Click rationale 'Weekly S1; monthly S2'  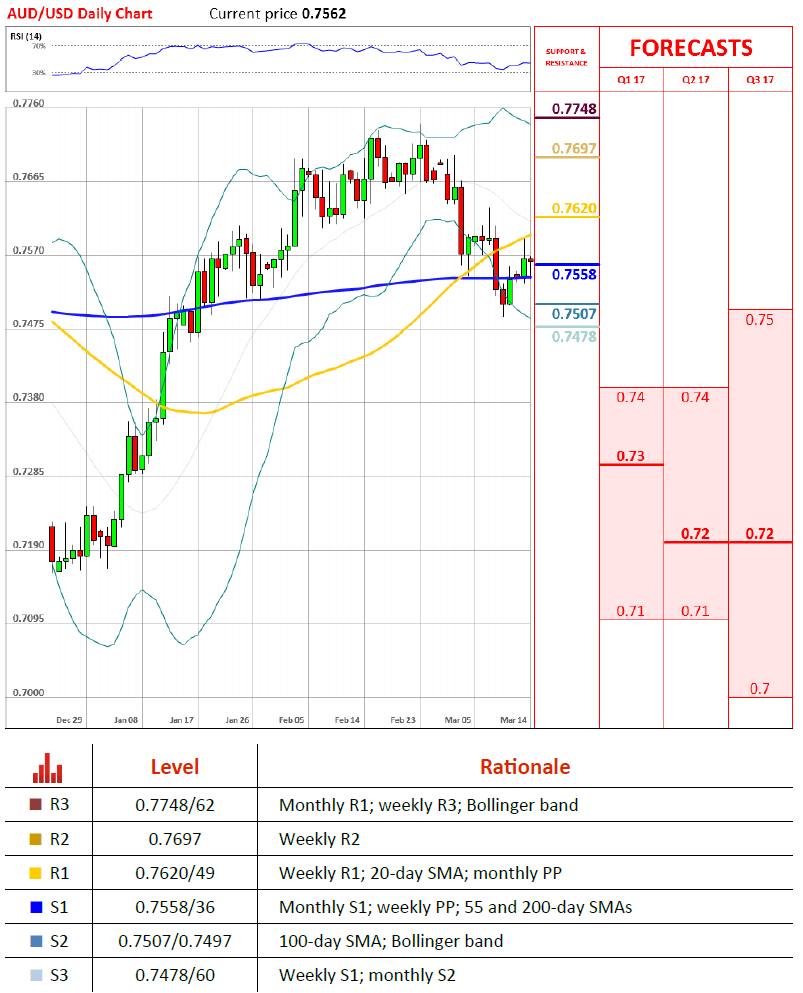[x=367, y=975]
